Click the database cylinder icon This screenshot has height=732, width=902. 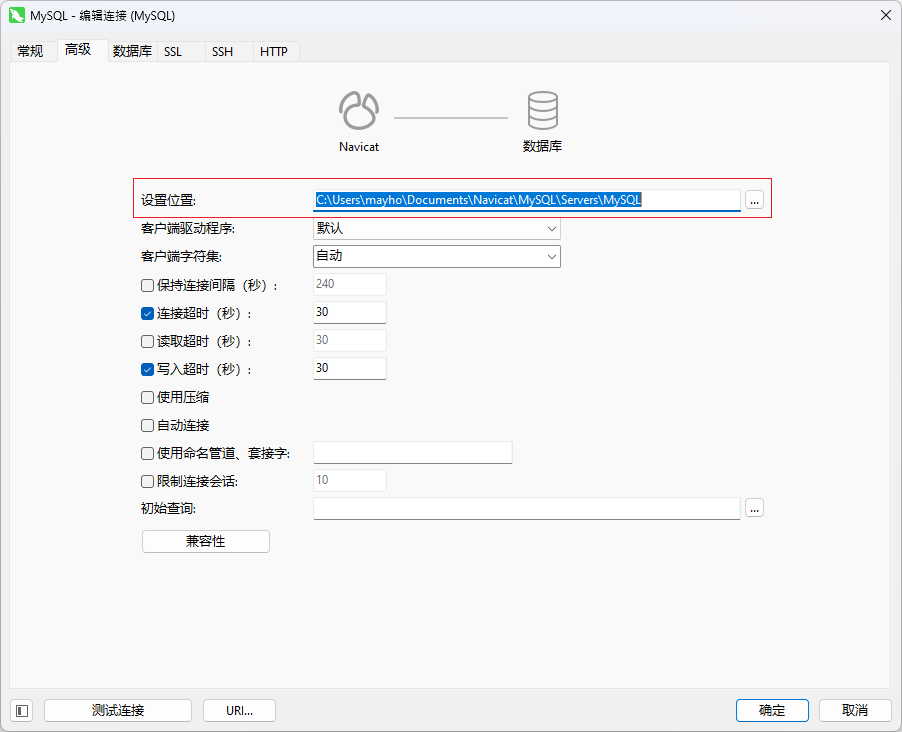(x=542, y=110)
